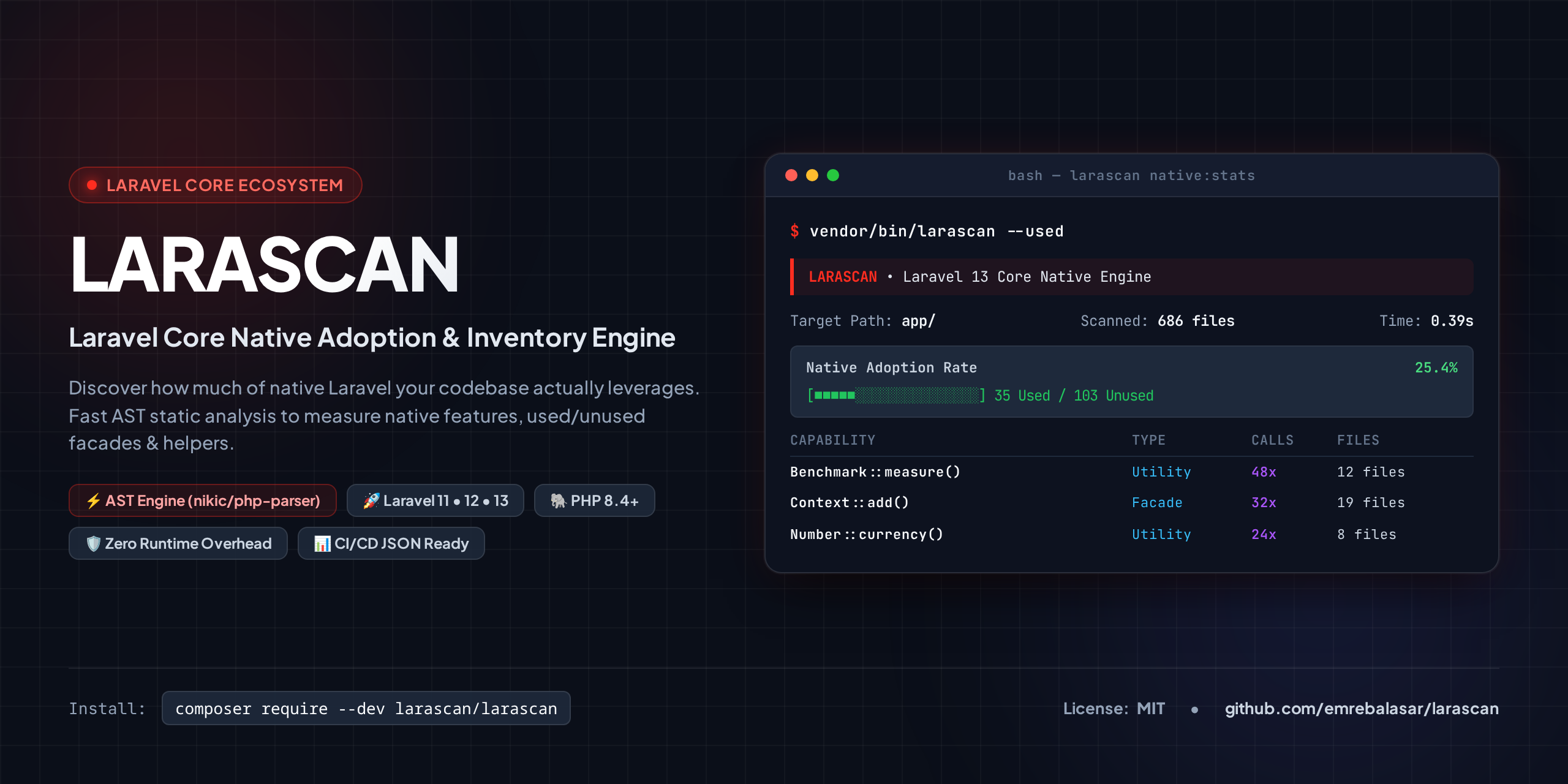Click the Zero Runtime Overhead badge text
The height and width of the screenshot is (784, 1568).
188,544
